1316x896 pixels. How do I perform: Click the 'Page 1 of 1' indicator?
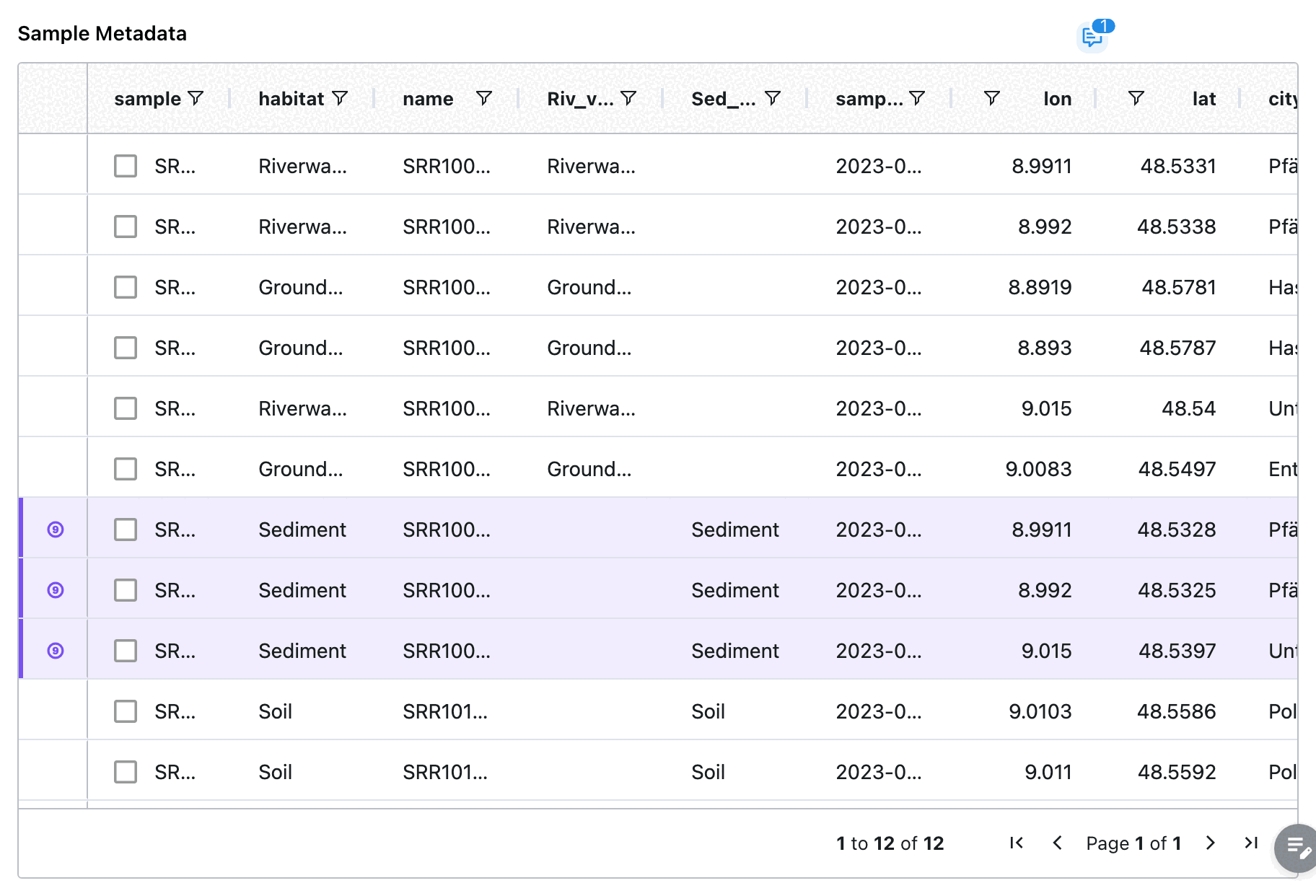click(x=1133, y=843)
